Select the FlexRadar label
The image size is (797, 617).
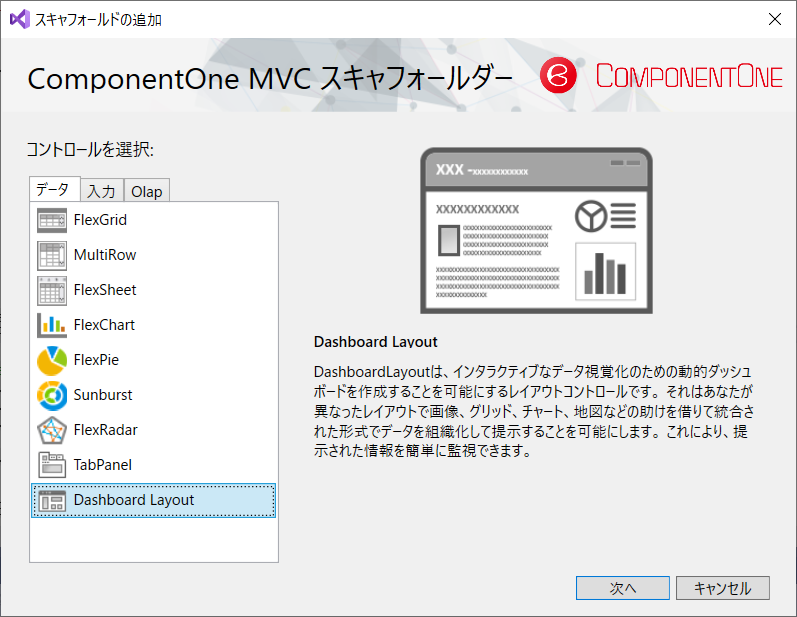(x=106, y=430)
